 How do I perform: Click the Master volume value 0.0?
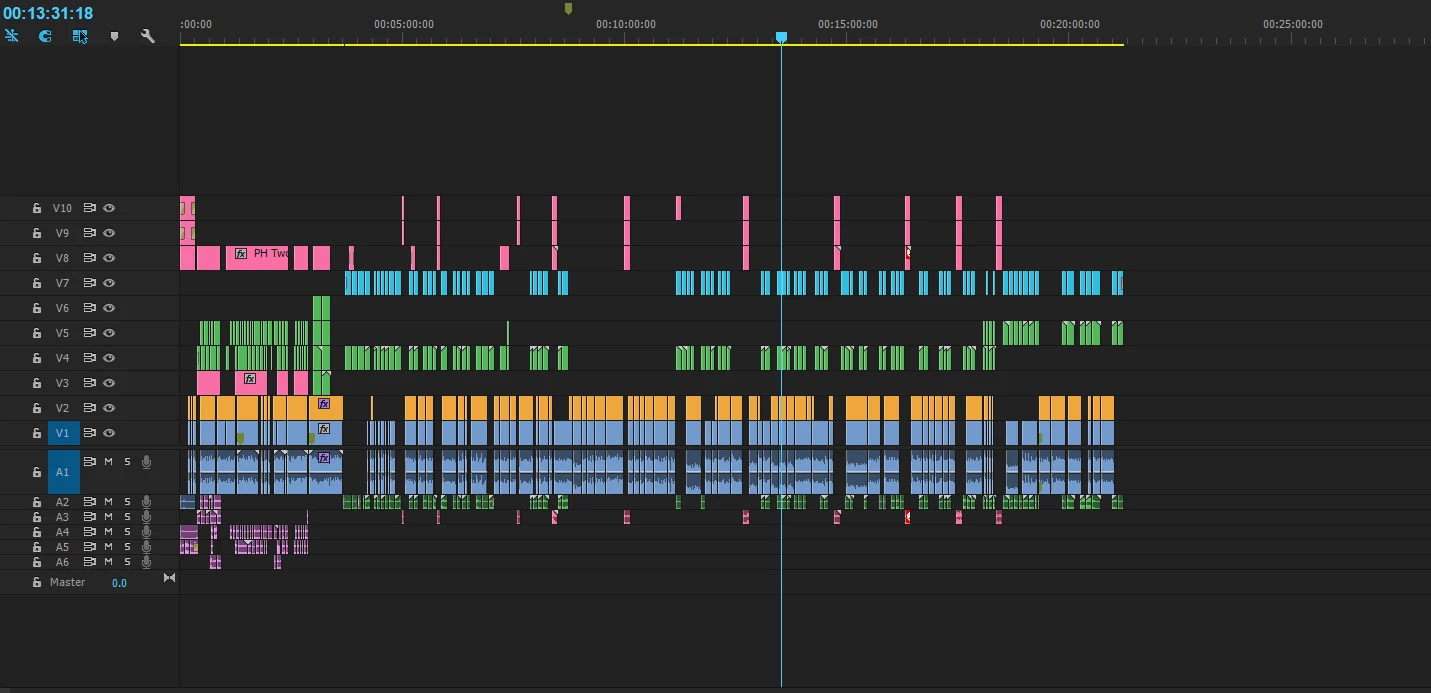pyautogui.click(x=119, y=583)
